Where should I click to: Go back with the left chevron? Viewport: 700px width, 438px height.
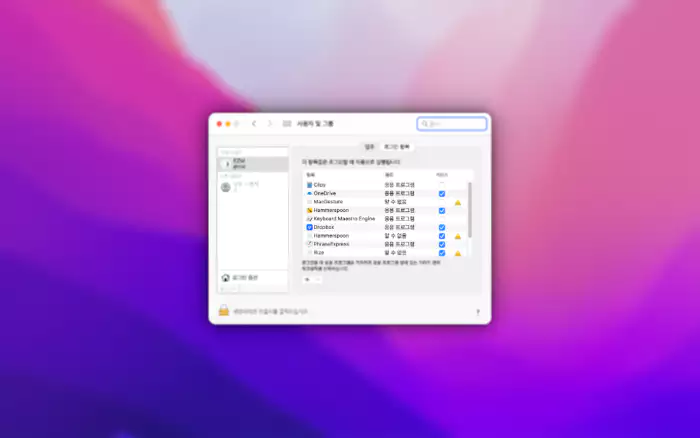point(254,124)
